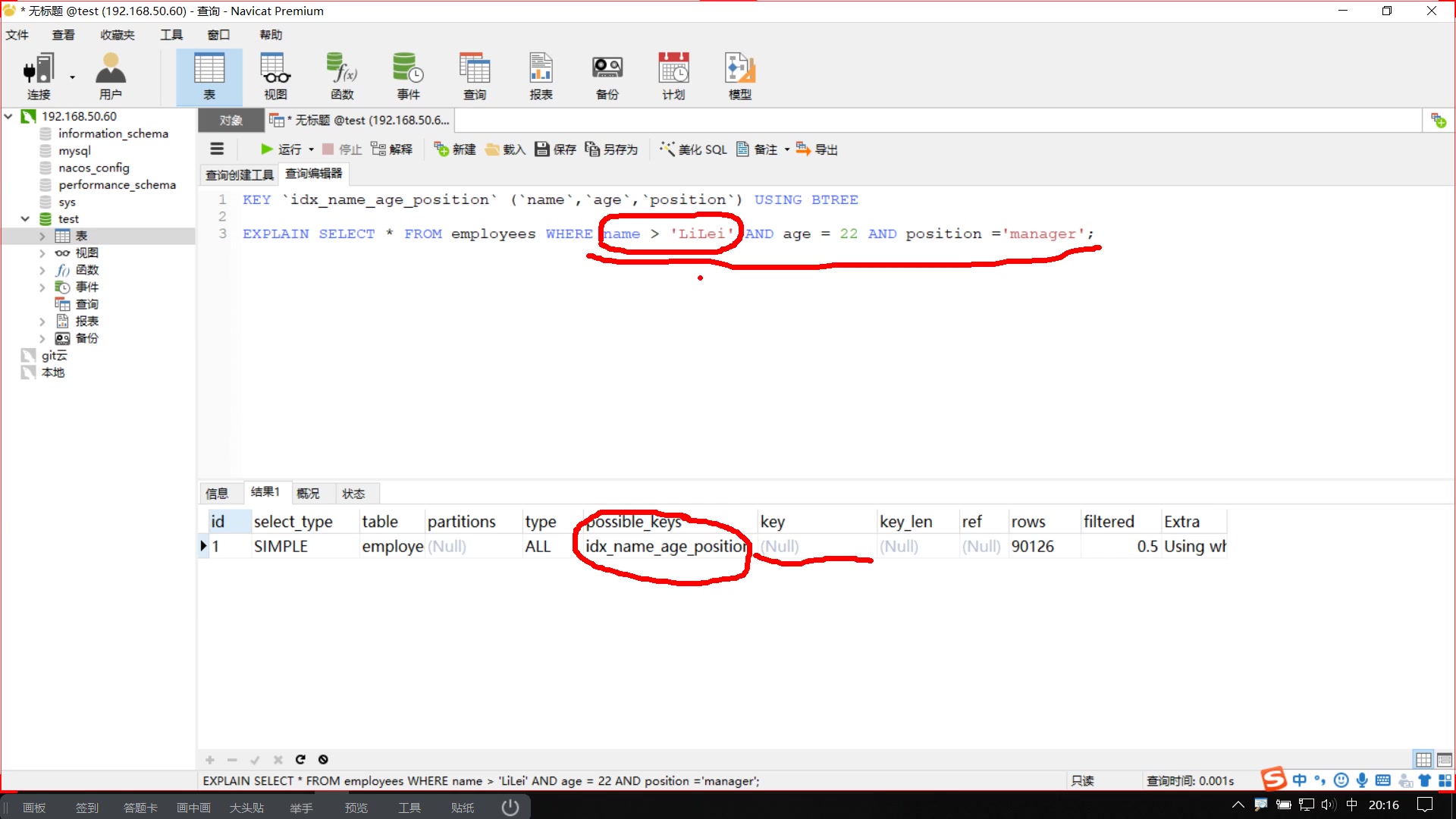The height and width of the screenshot is (819, 1456).
Task: Click the stop icon below results grid
Action: 323,759
